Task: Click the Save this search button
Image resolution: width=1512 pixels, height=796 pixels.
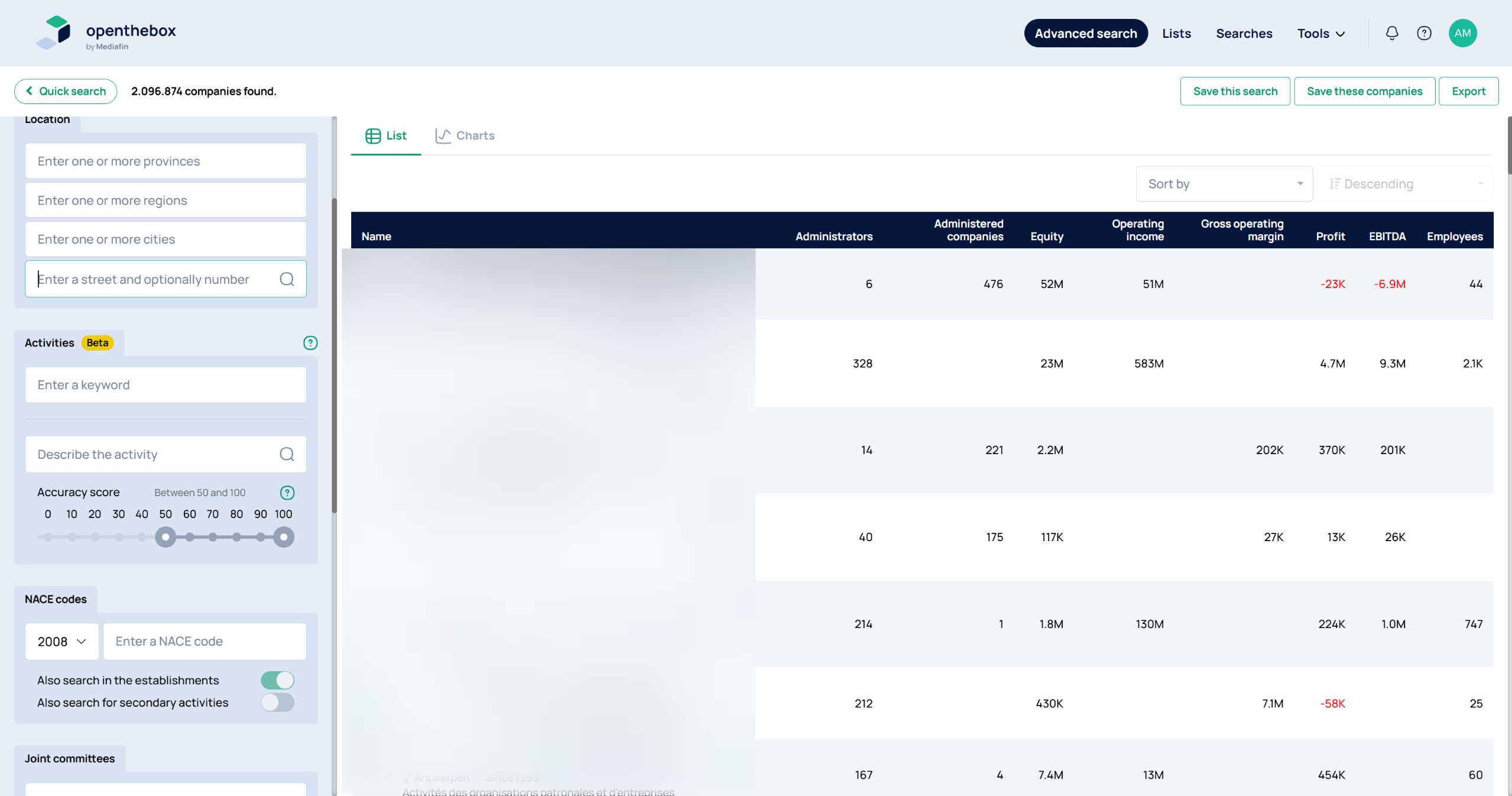Action: [1235, 91]
